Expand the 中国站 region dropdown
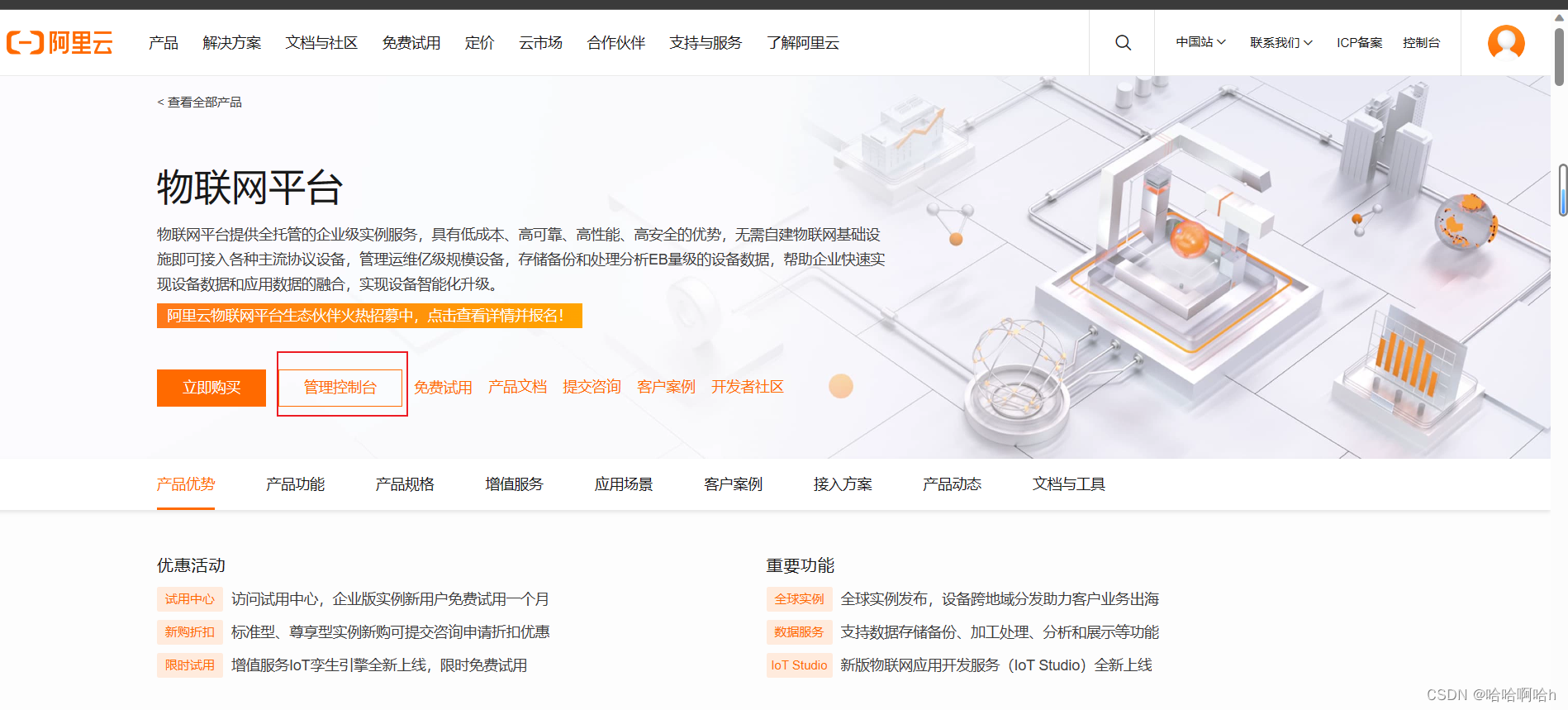Screen dimensions: 1568x710 click(1200, 42)
